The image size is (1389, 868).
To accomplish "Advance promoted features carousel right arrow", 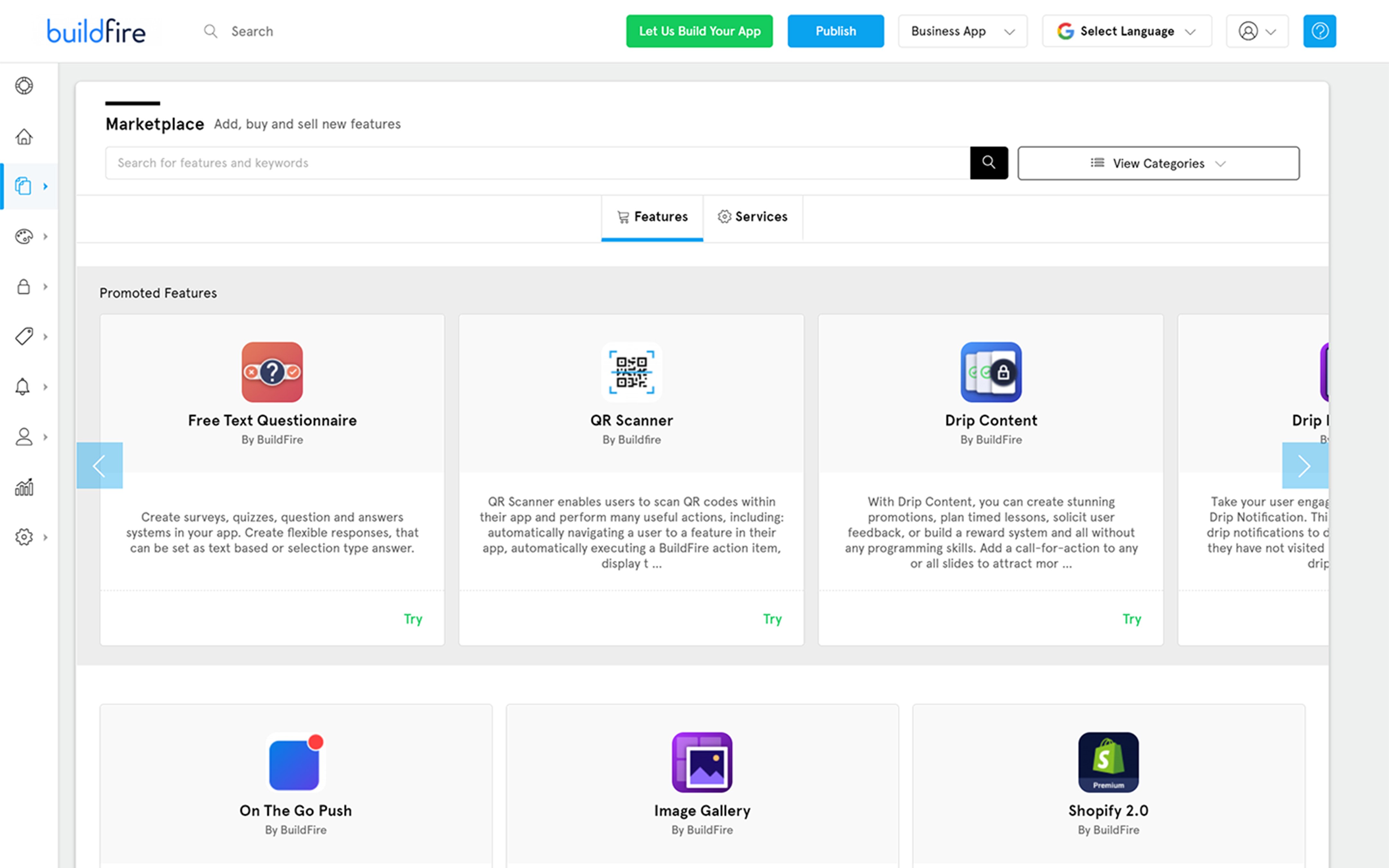I will pyautogui.click(x=1304, y=466).
